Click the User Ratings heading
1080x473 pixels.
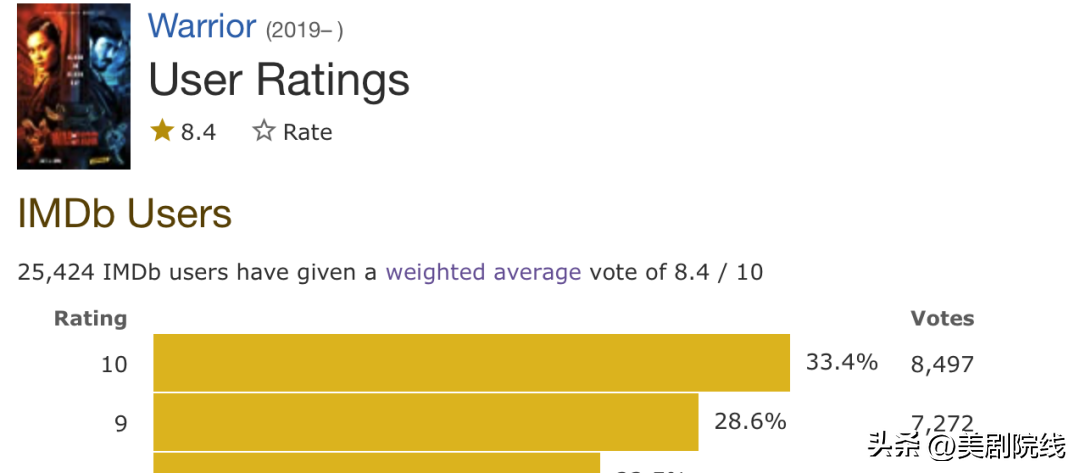pyautogui.click(x=279, y=80)
